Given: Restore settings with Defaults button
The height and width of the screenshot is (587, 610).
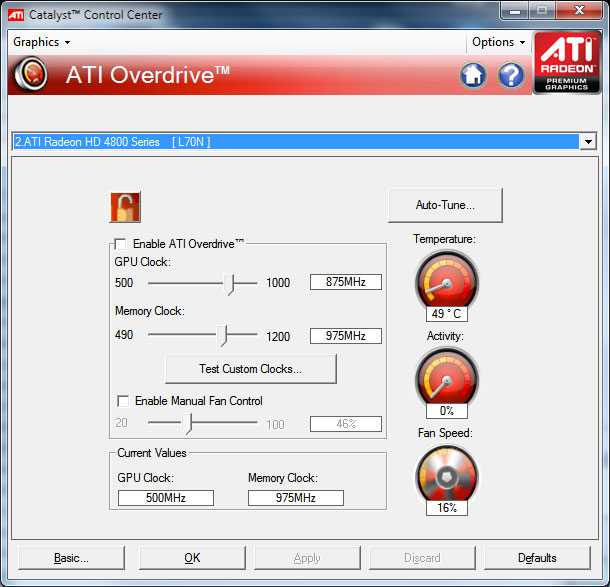Looking at the screenshot, I should (537, 558).
